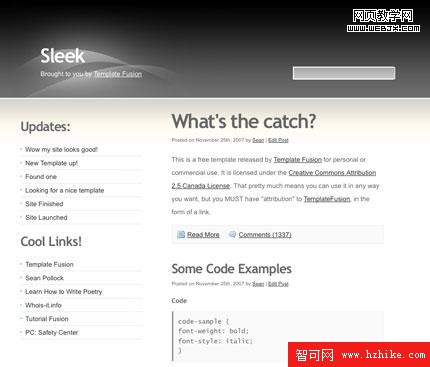Click the Read More link

(203, 235)
